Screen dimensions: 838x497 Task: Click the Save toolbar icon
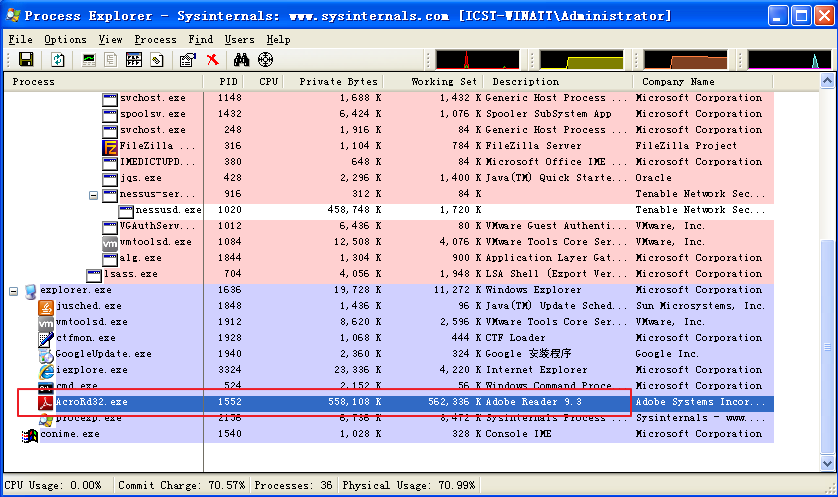tap(26, 59)
